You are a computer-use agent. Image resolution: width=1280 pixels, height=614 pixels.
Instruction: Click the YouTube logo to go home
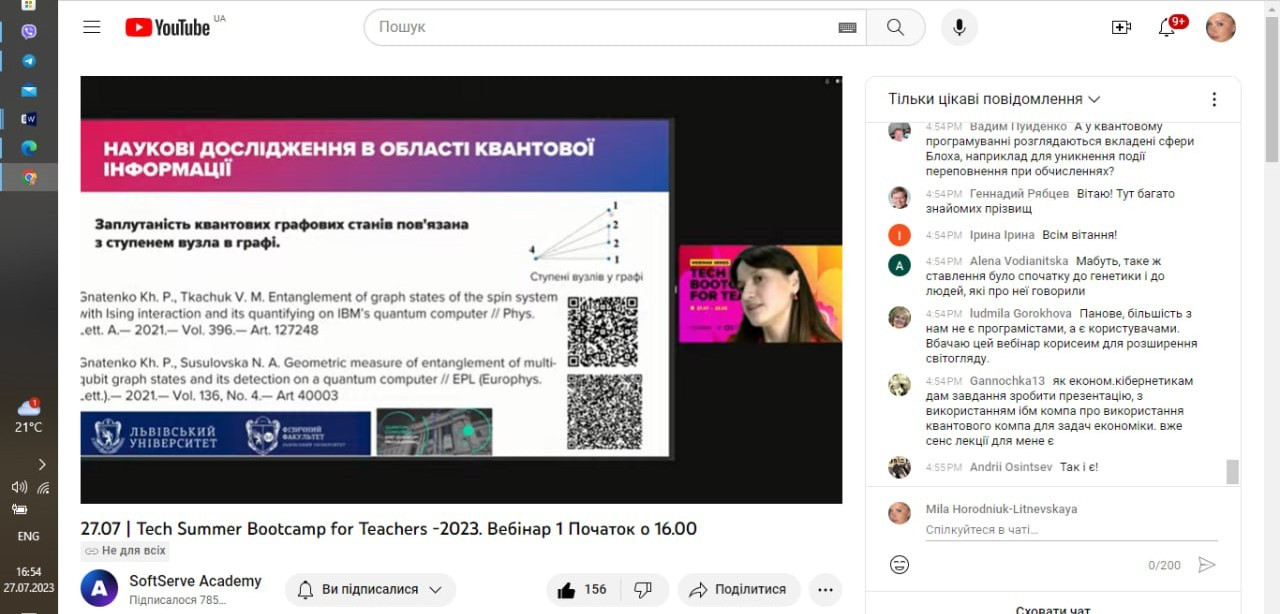click(168, 27)
